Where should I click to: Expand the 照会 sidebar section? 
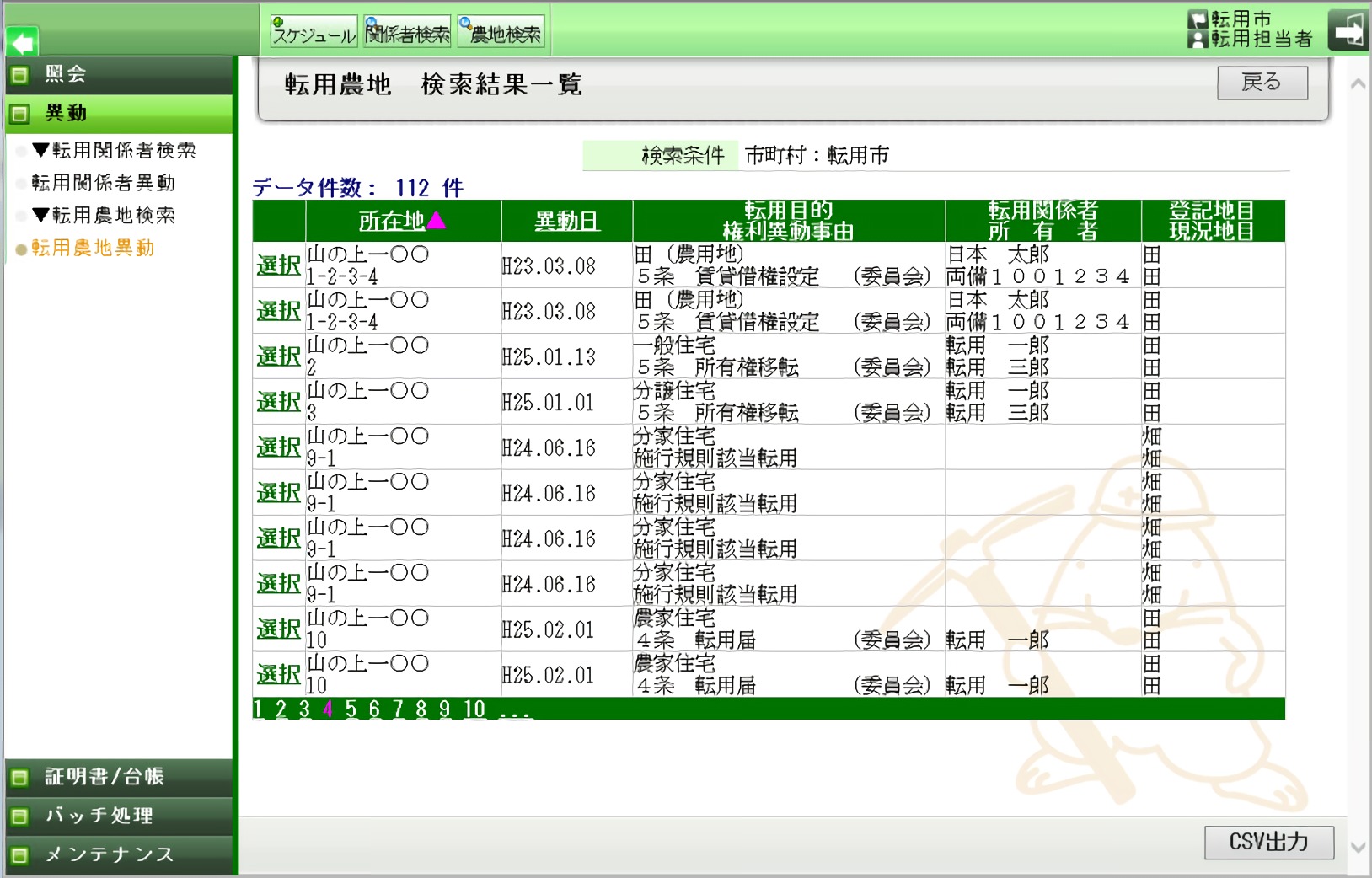point(119,75)
